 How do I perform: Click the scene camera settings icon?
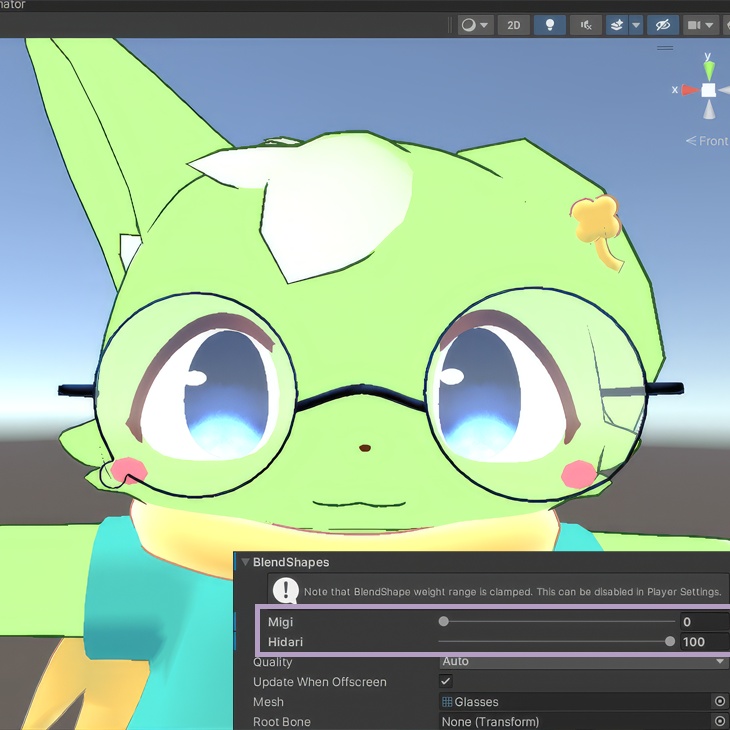tap(700, 25)
